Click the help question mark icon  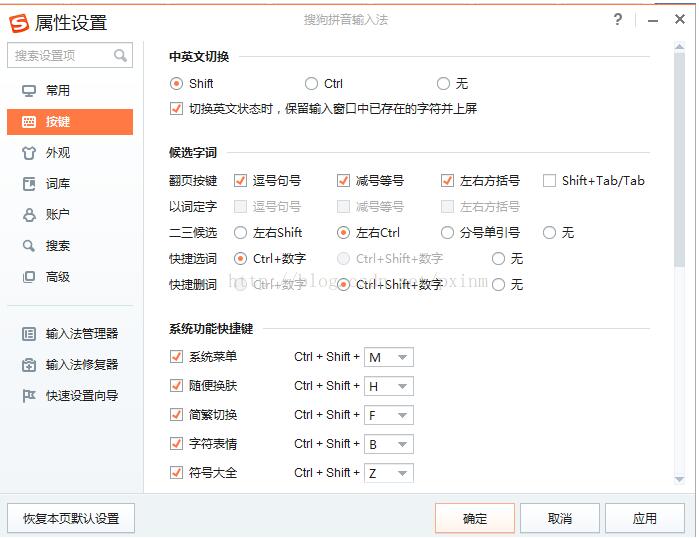point(617,20)
